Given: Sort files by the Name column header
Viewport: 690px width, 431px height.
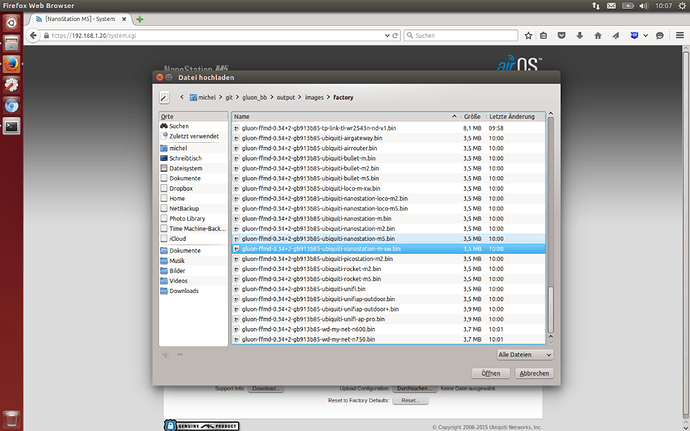Looking at the screenshot, I should pos(345,117).
